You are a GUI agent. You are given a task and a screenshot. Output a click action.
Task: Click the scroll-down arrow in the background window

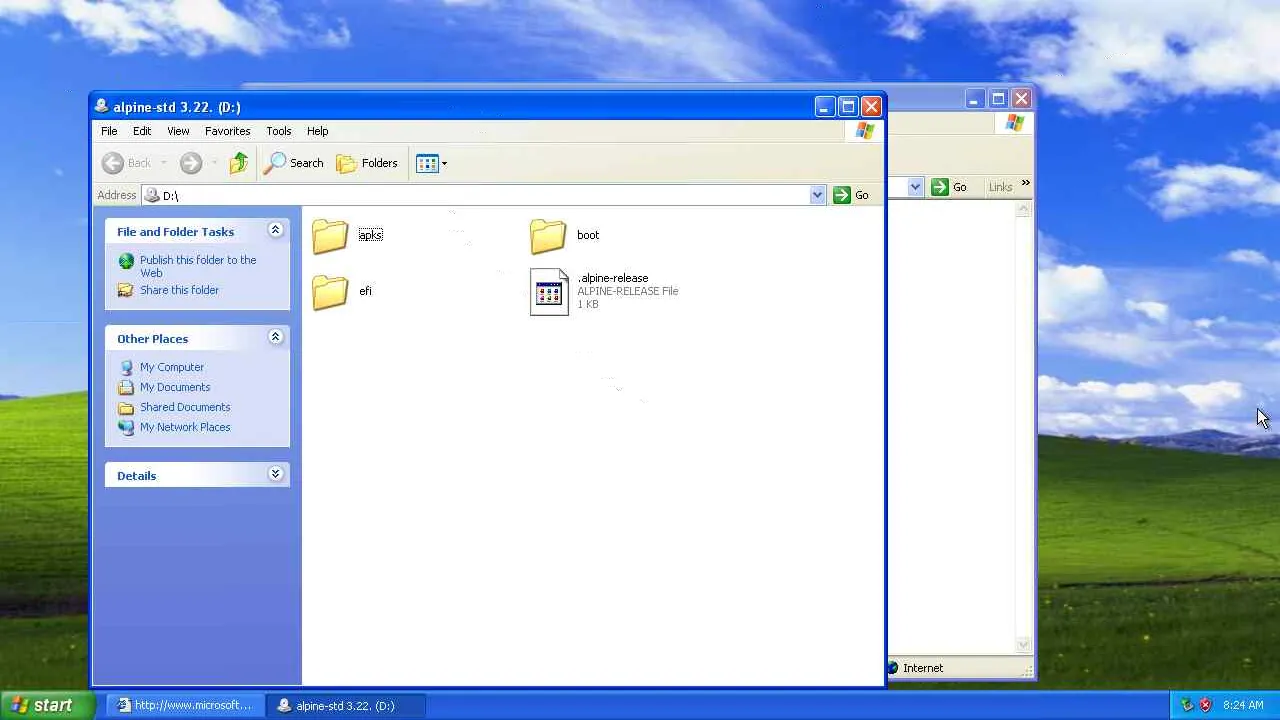pos(1023,645)
